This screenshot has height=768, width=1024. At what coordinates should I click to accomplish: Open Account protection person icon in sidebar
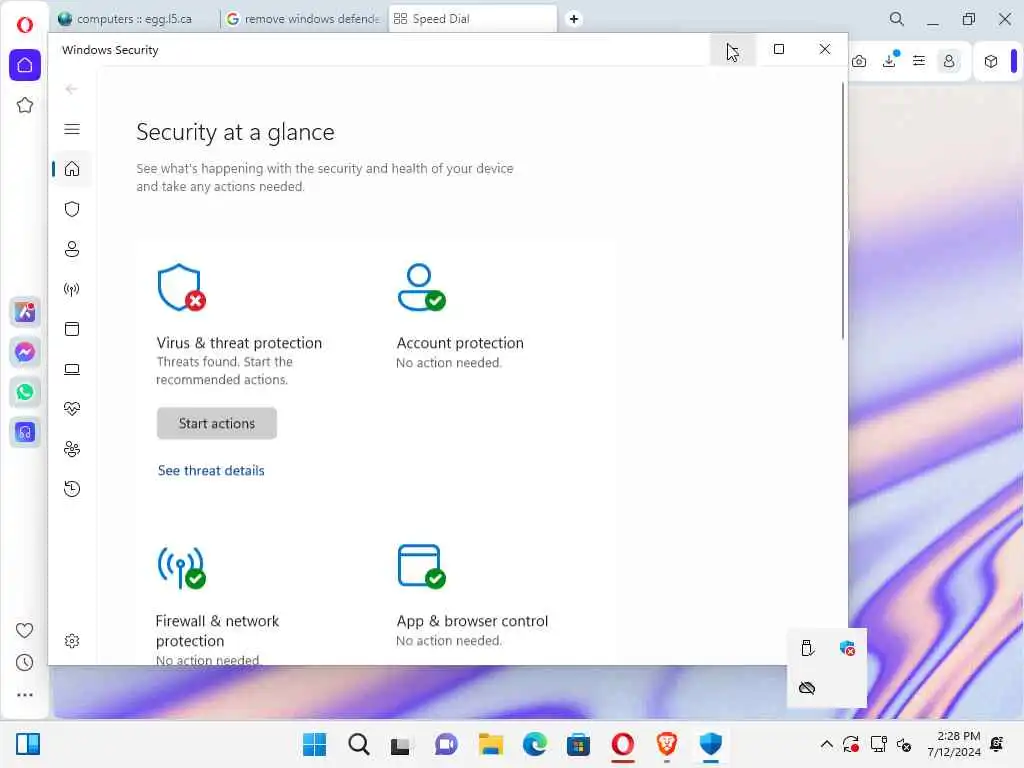pyautogui.click(x=72, y=249)
